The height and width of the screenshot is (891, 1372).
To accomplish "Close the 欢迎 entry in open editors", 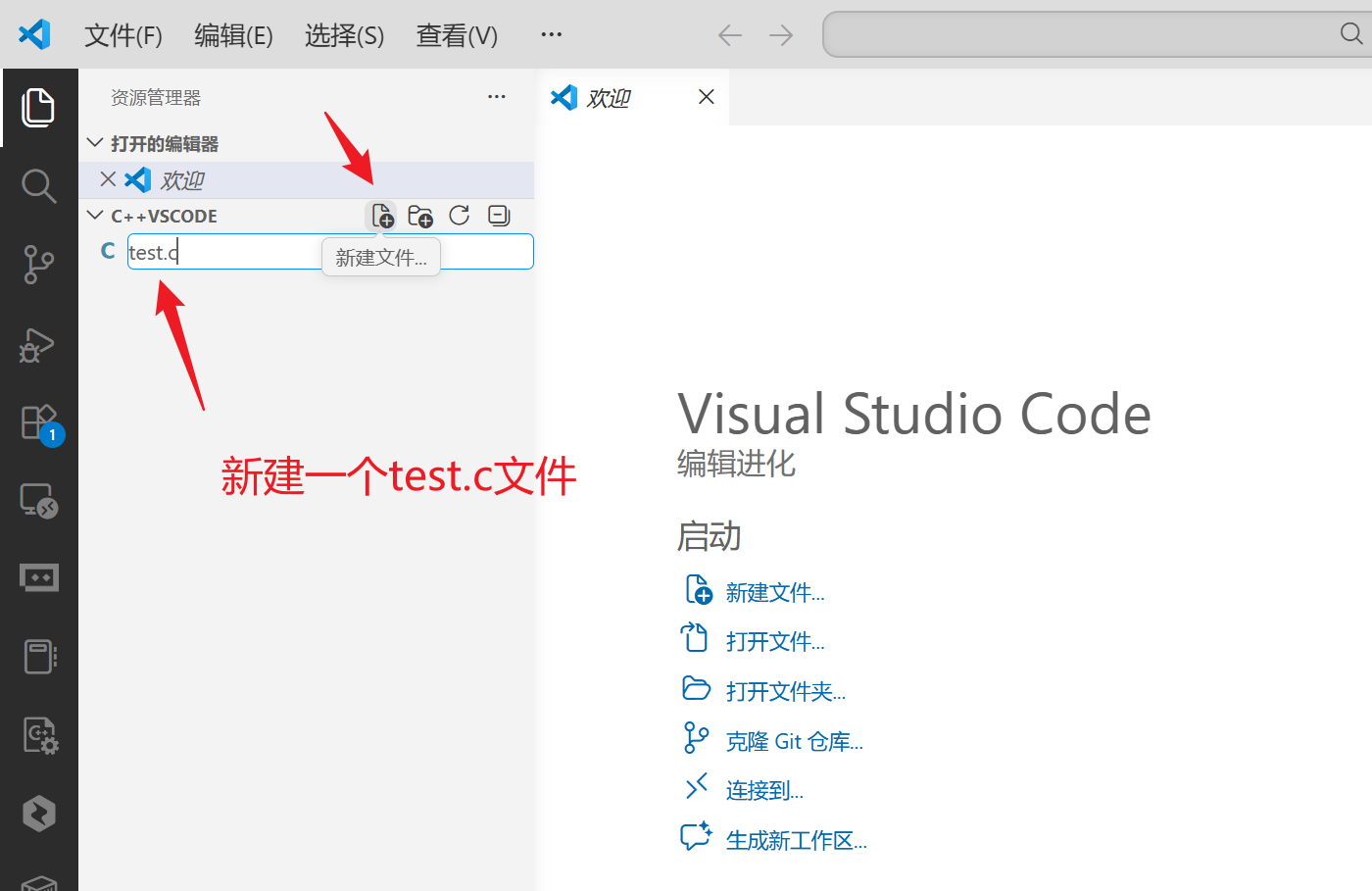I will coord(108,179).
